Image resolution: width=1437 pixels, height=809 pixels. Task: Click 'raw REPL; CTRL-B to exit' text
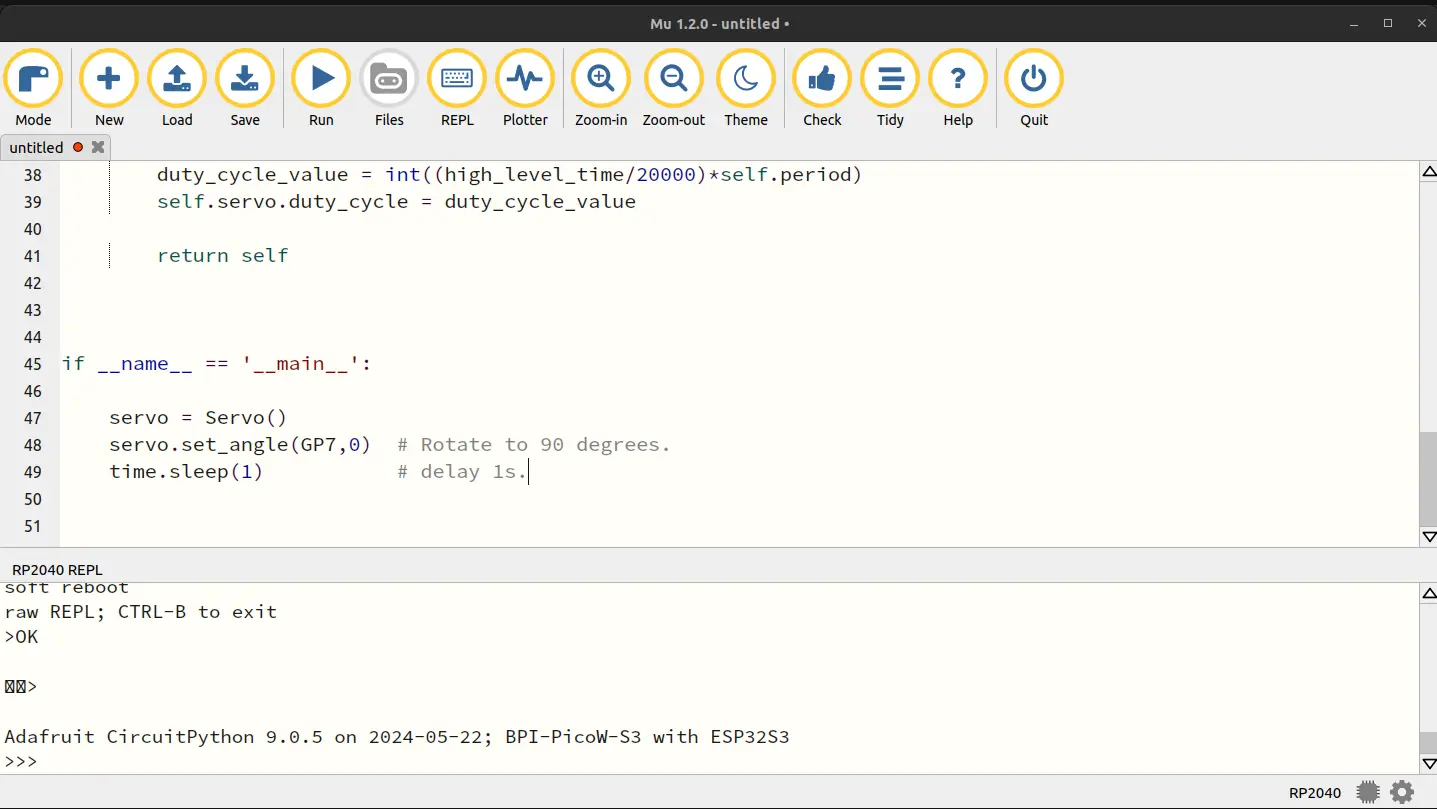[x=141, y=611]
